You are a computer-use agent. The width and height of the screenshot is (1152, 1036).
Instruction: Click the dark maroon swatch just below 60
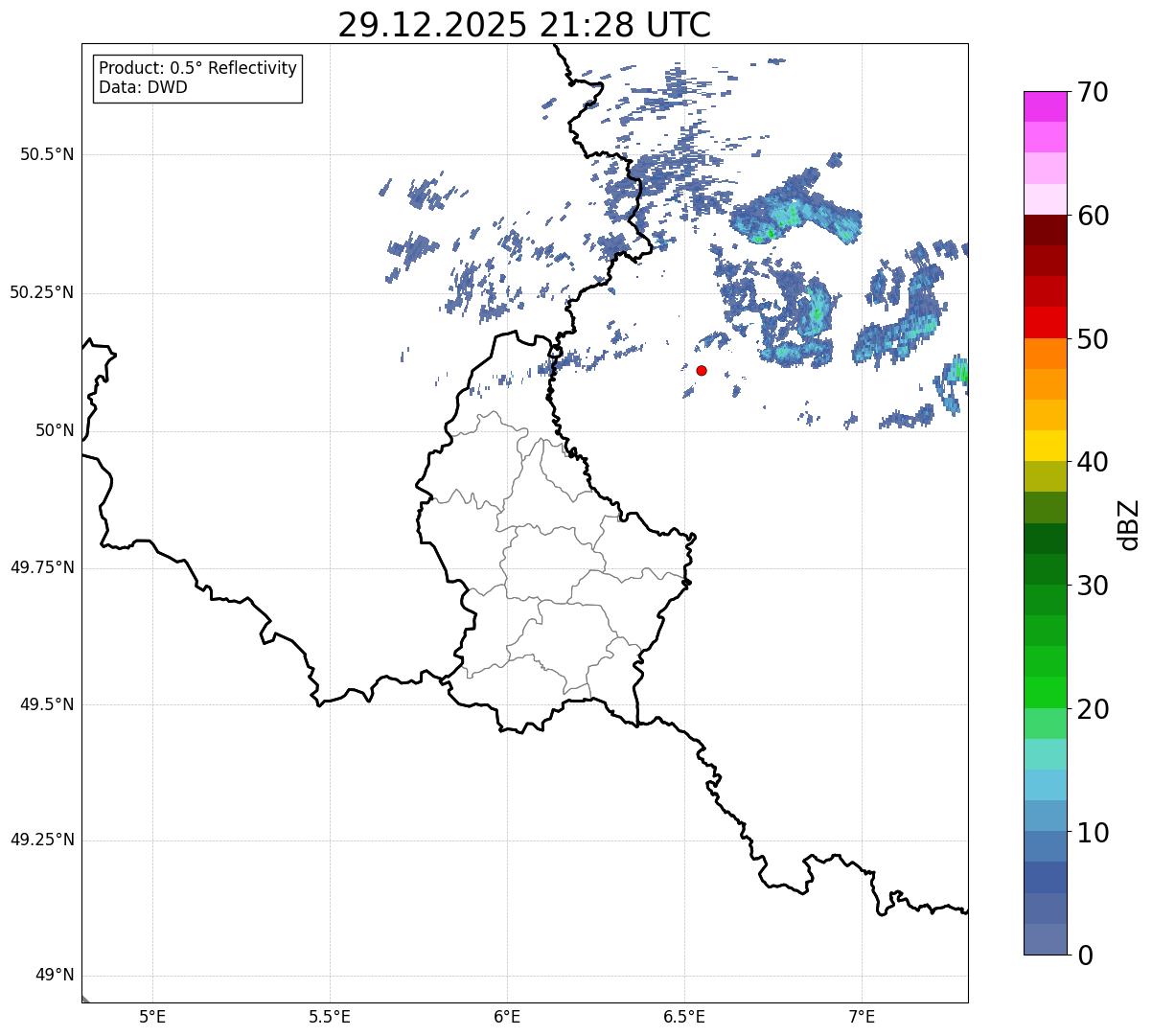(1045, 230)
